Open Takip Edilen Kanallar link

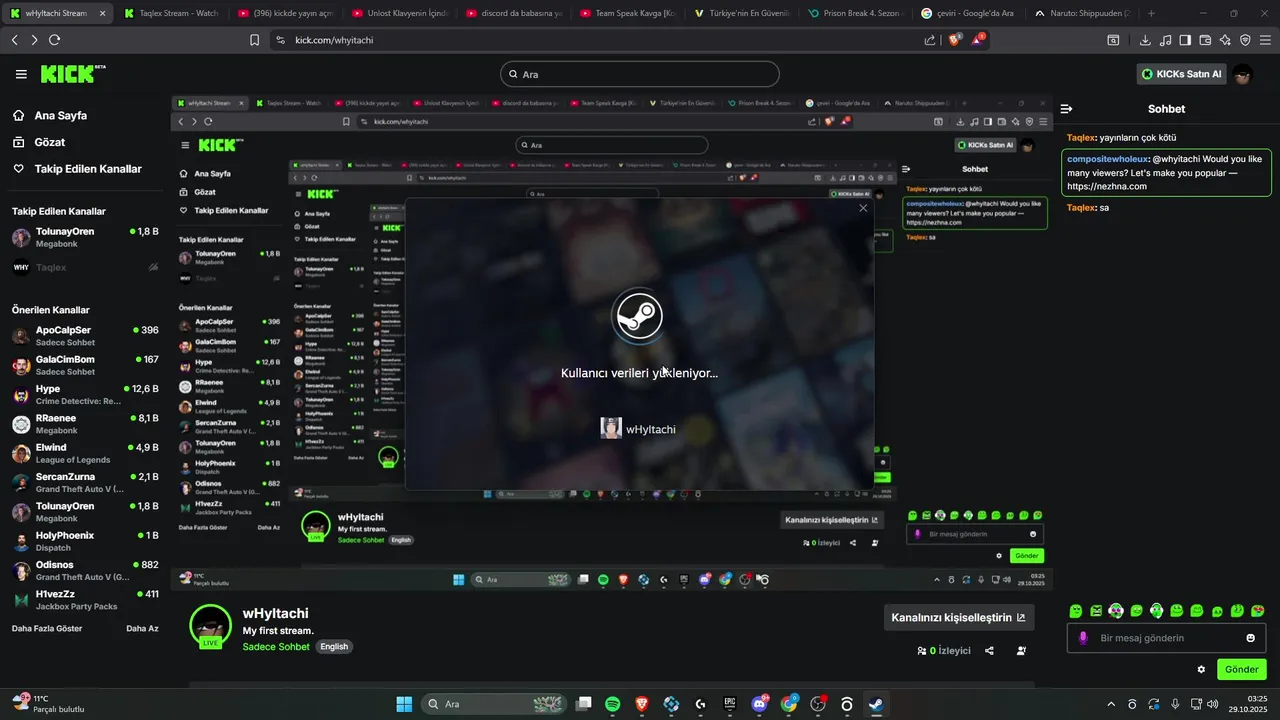[77, 169]
